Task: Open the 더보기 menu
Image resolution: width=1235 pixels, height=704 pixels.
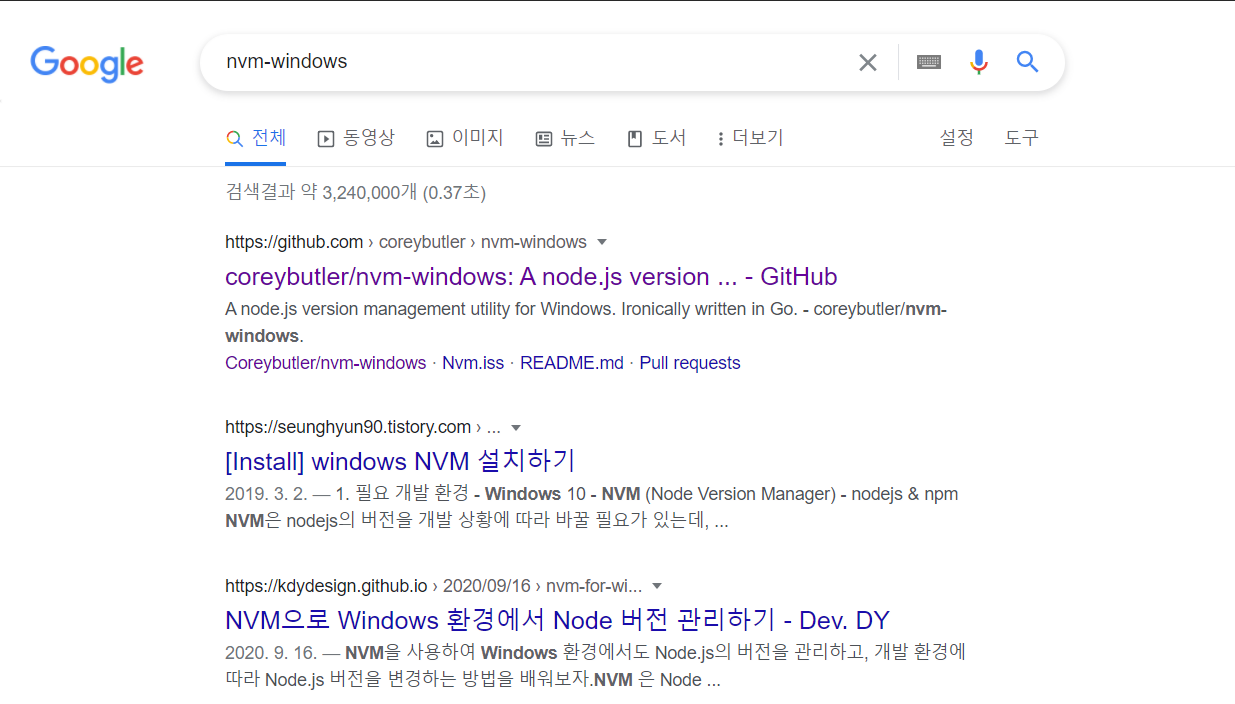Action: coord(750,138)
